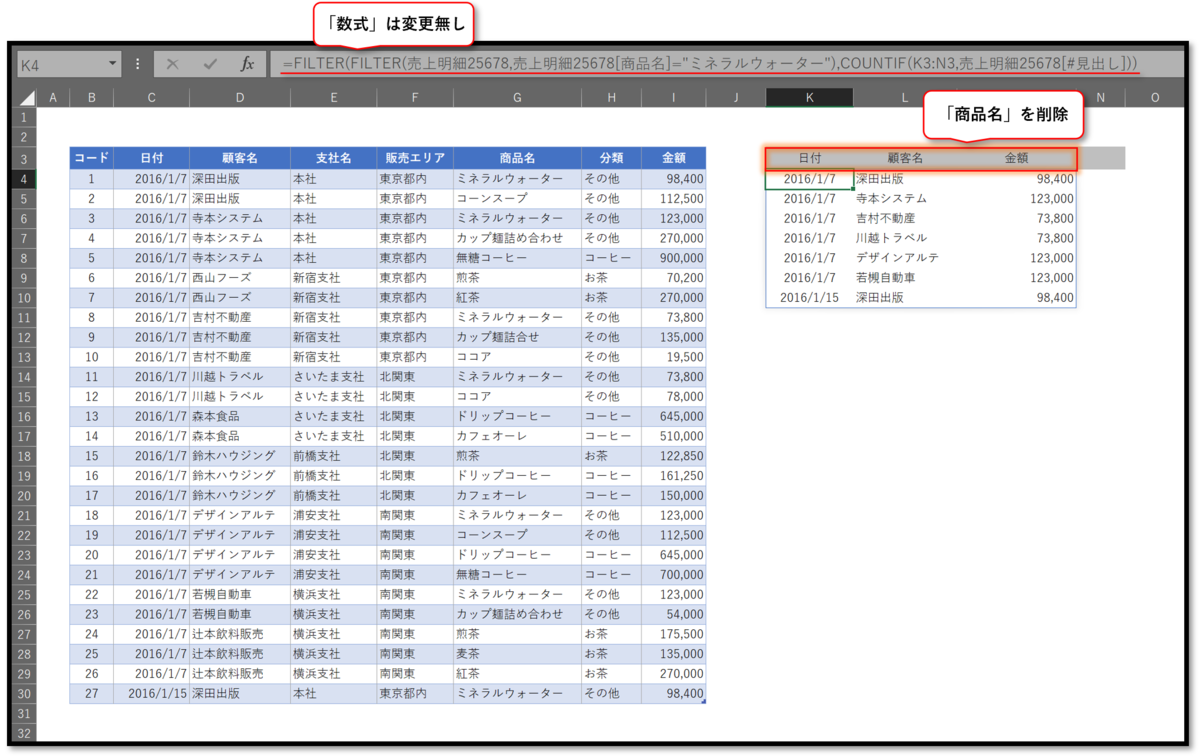Select column O header
1200x756 pixels.
click(1155, 98)
